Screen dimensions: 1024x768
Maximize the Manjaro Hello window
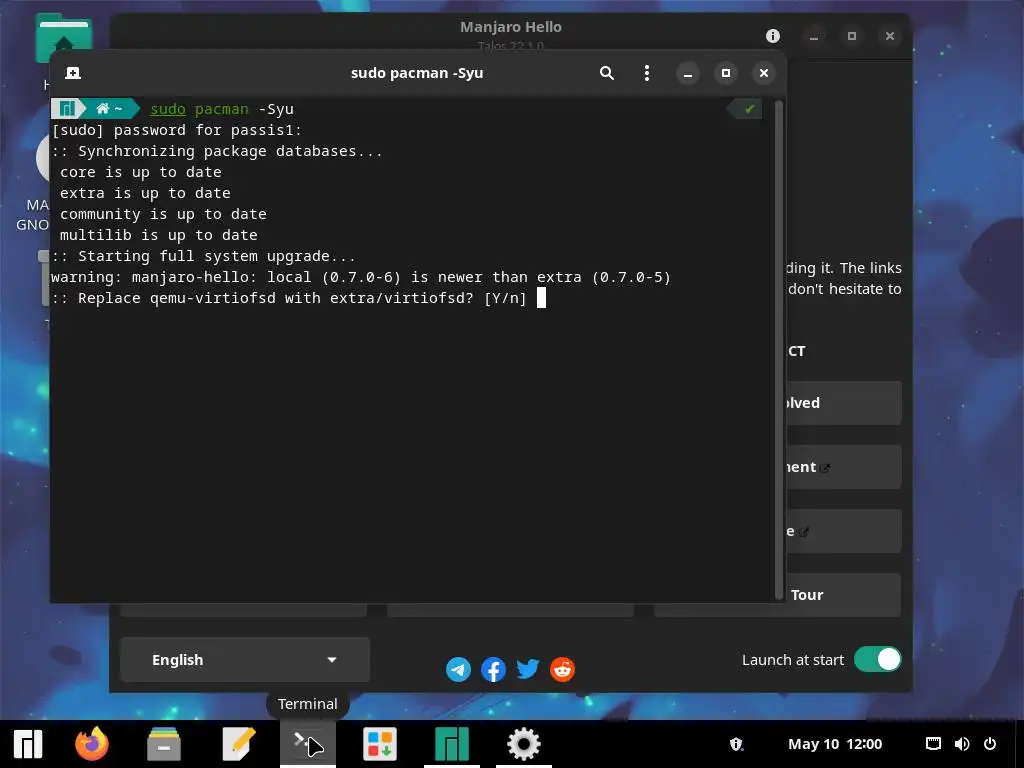852,36
